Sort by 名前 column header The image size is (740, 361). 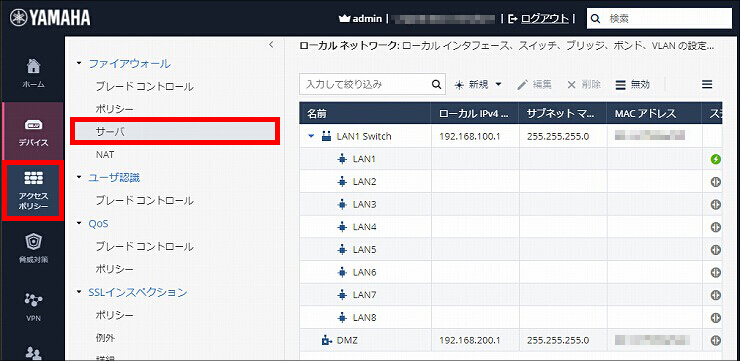(x=365, y=113)
